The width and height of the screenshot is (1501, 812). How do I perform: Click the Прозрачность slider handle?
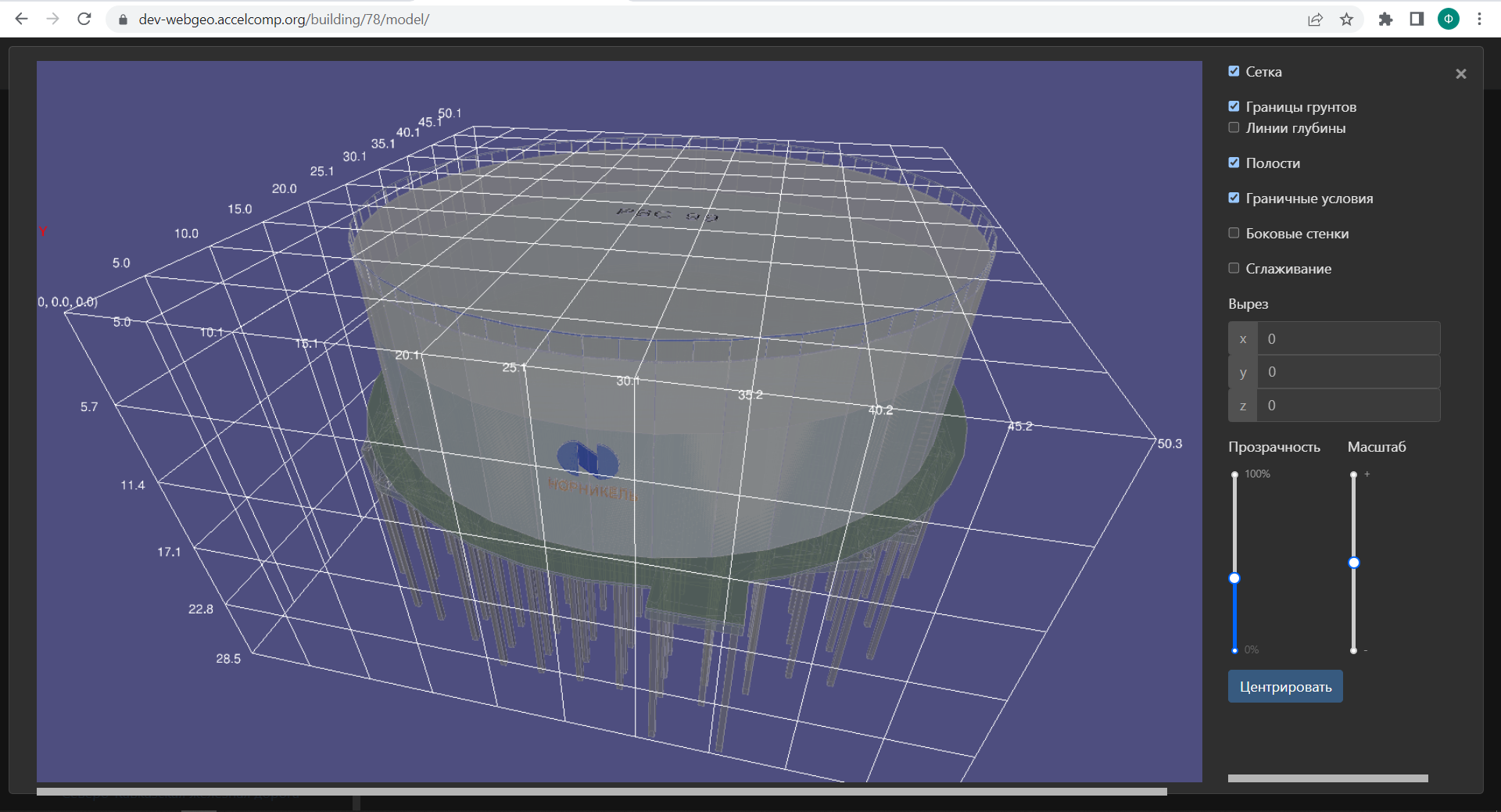click(1234, 578)
